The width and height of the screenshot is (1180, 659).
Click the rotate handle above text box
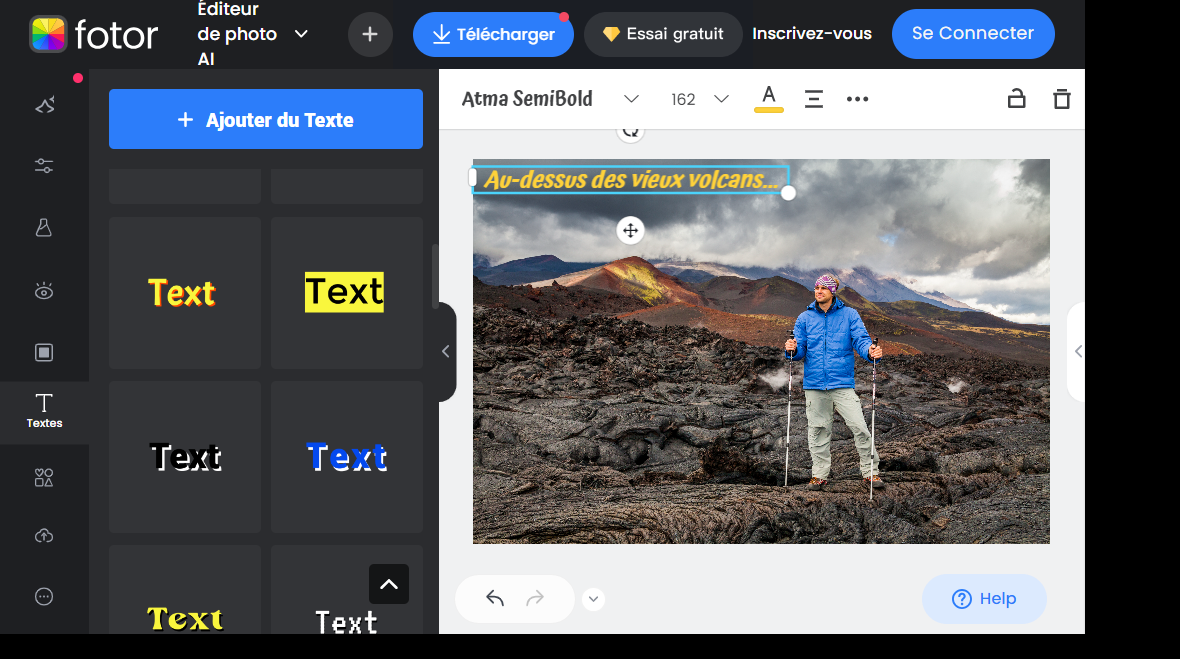click(x=631, y=132)
